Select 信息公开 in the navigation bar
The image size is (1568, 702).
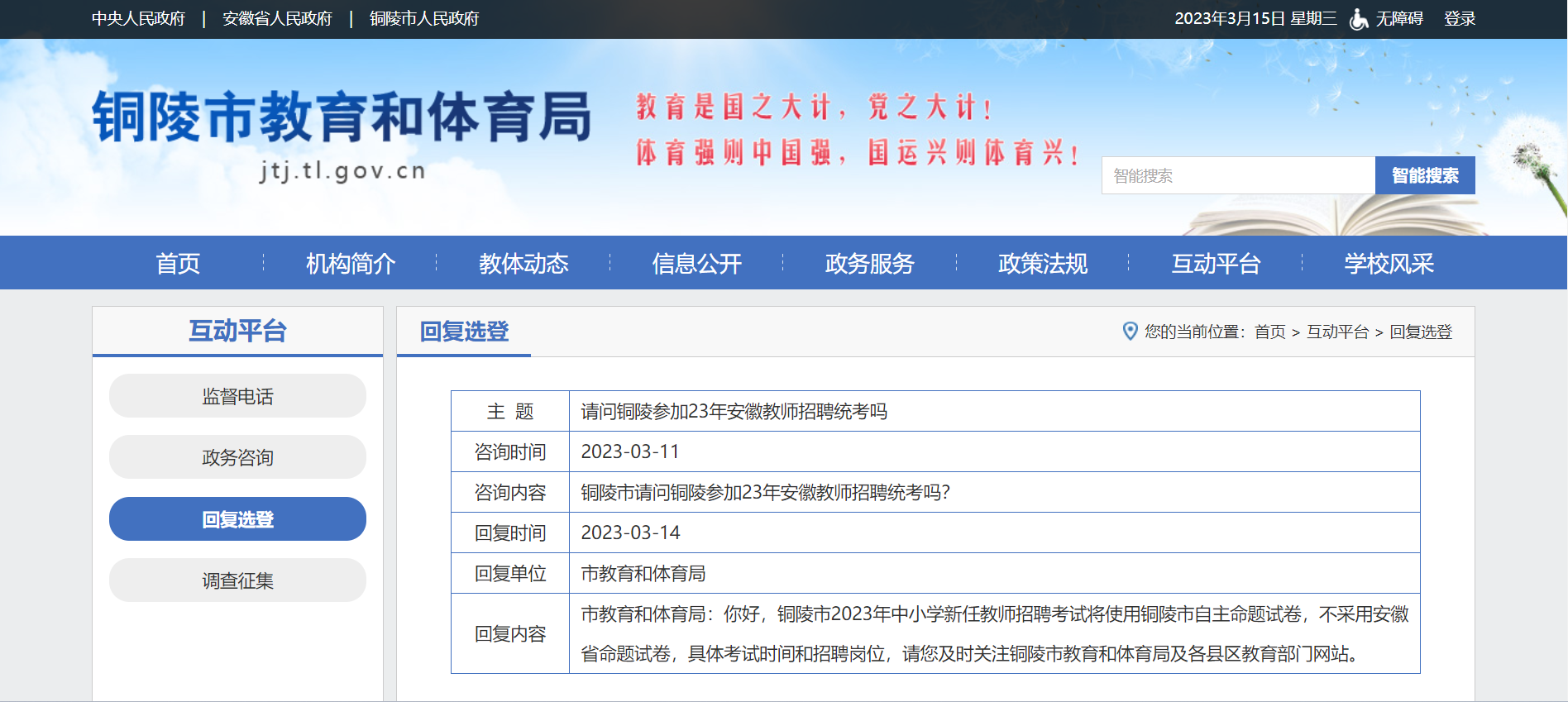coord(696,263)
